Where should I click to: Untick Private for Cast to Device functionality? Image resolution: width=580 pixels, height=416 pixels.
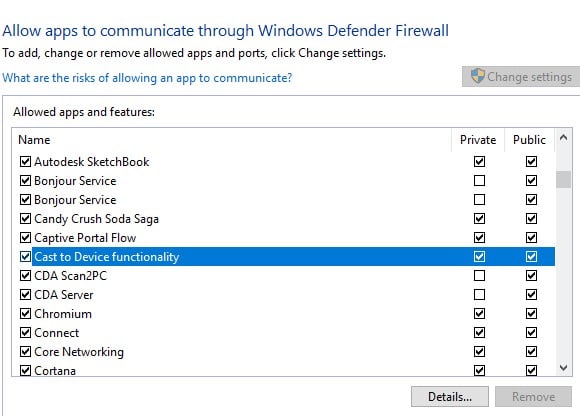point(479,257)
